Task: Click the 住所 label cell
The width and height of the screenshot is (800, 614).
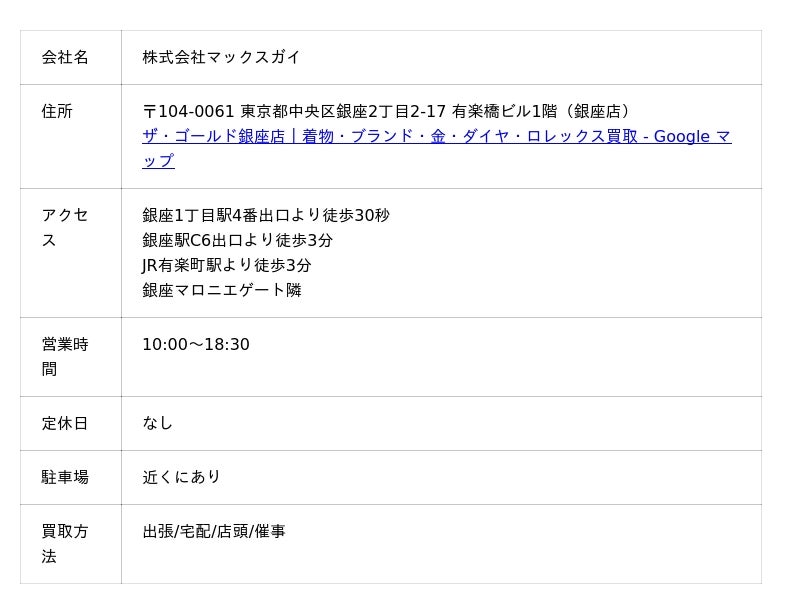Action: (70, 136)
